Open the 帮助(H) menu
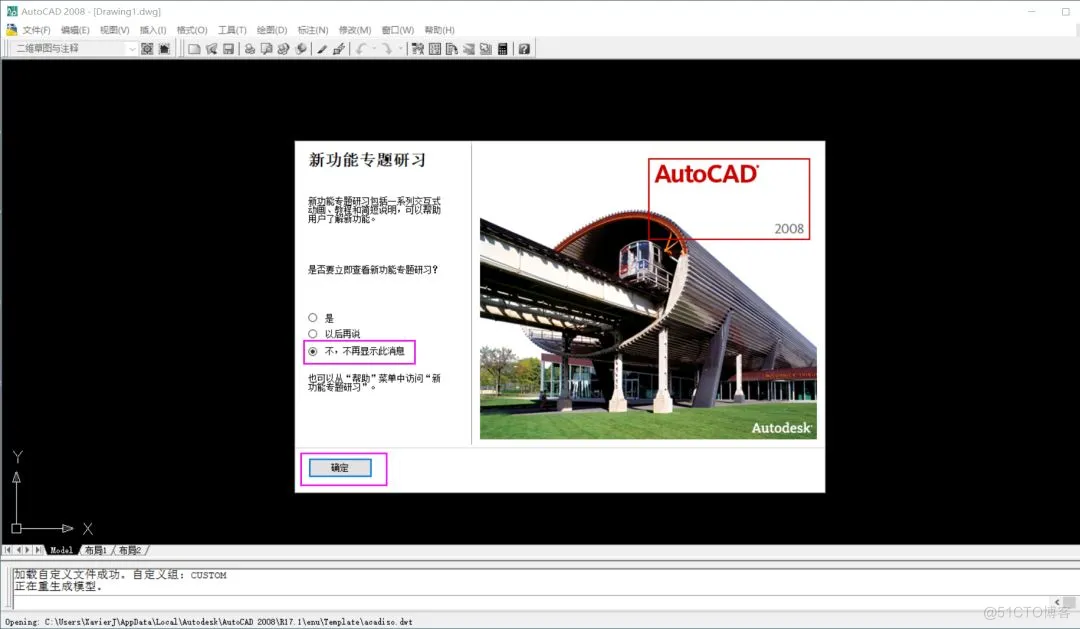 point(439,30)
